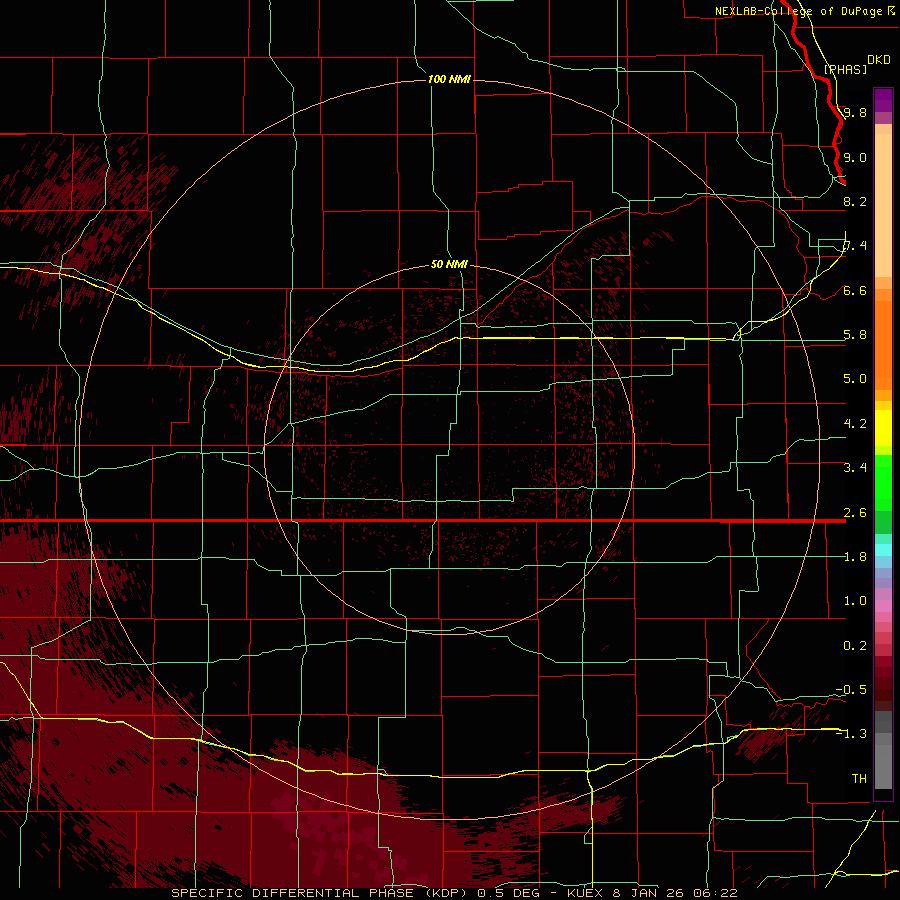Click the 0.2 legend value

click(x=855, y=646)
